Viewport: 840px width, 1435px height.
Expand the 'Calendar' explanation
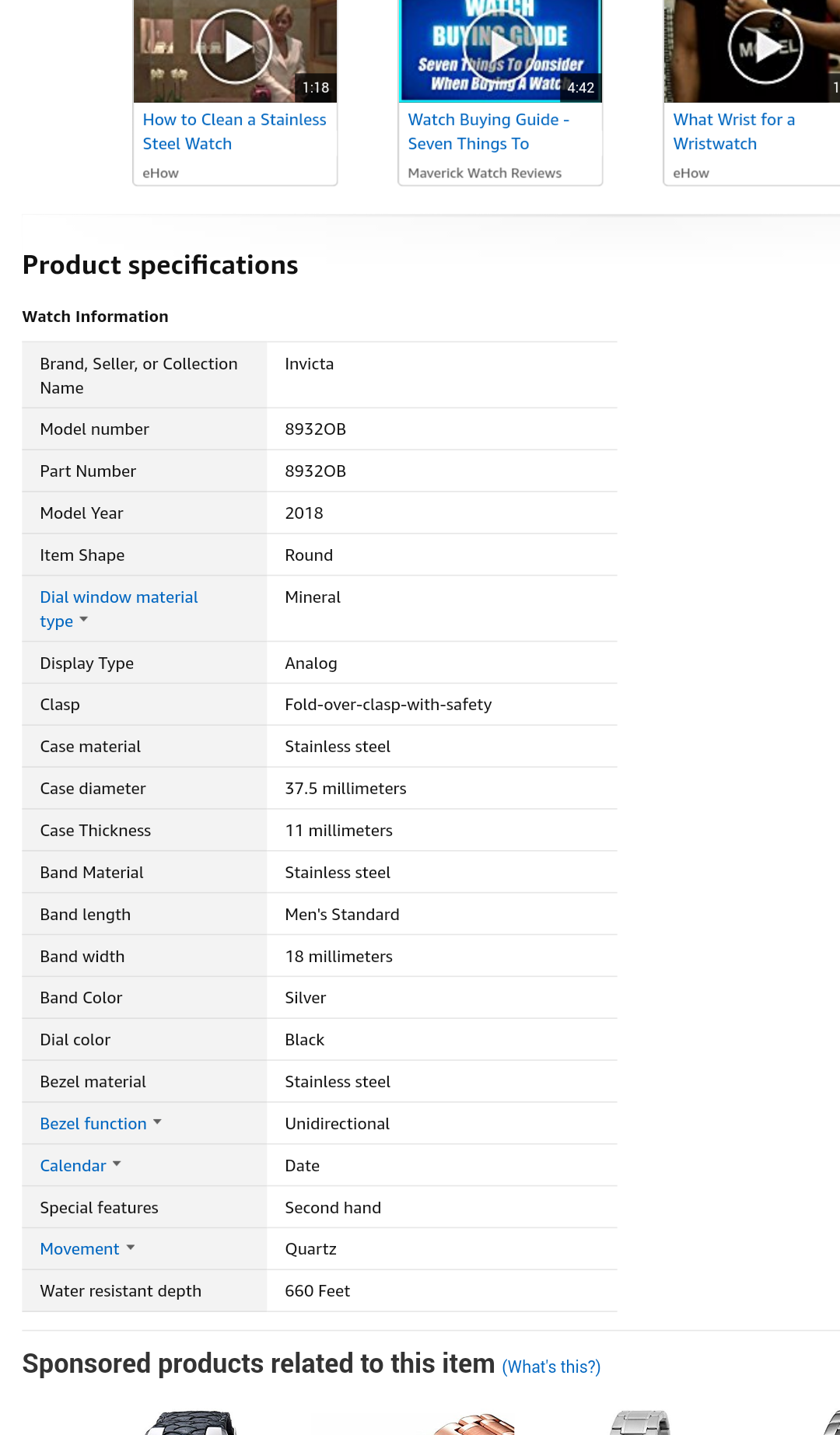tap(73, 1166)
